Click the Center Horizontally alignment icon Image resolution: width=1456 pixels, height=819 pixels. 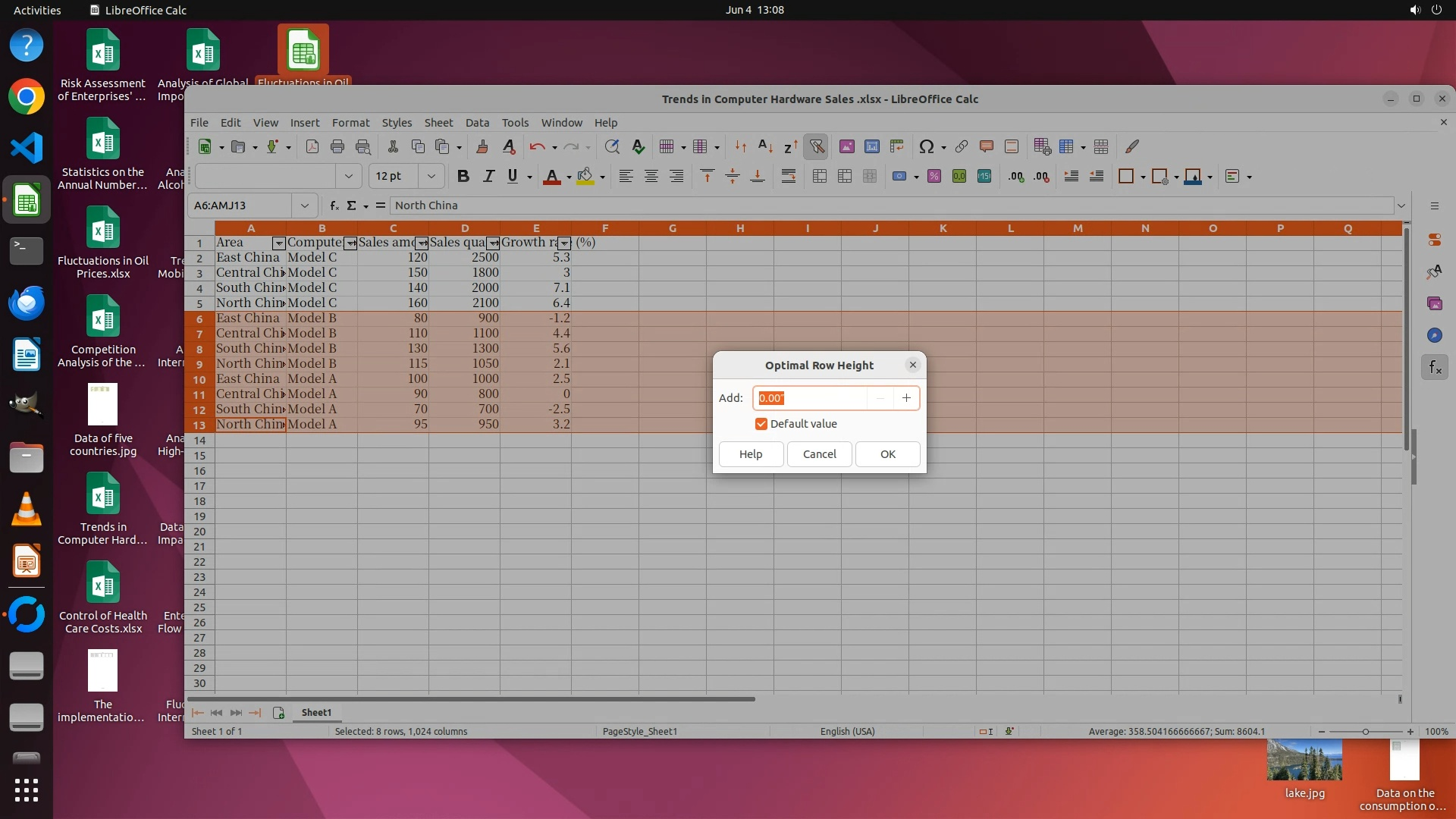click(x=651, y=177)
